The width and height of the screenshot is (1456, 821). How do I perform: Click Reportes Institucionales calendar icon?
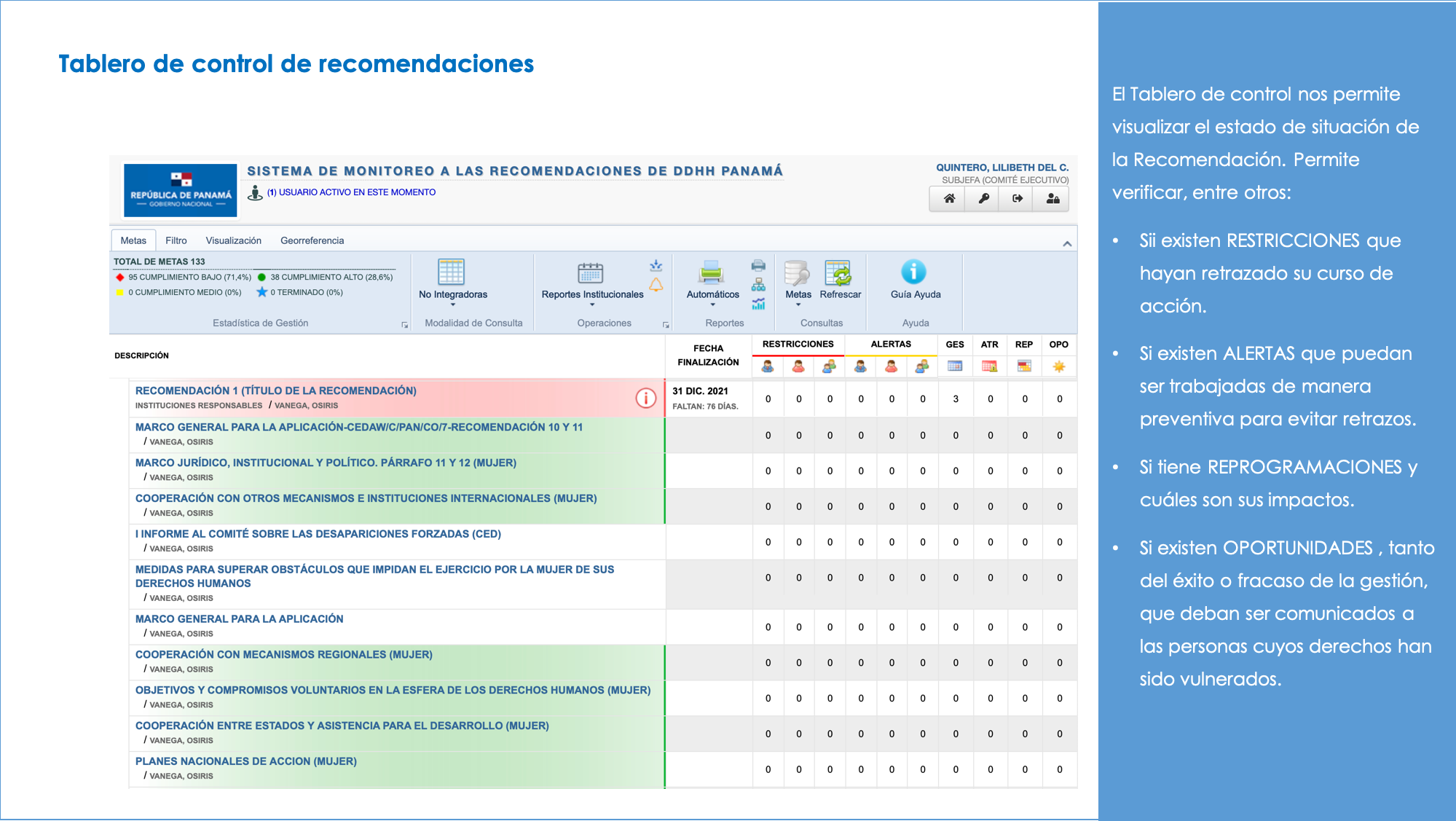click(590, 272)
